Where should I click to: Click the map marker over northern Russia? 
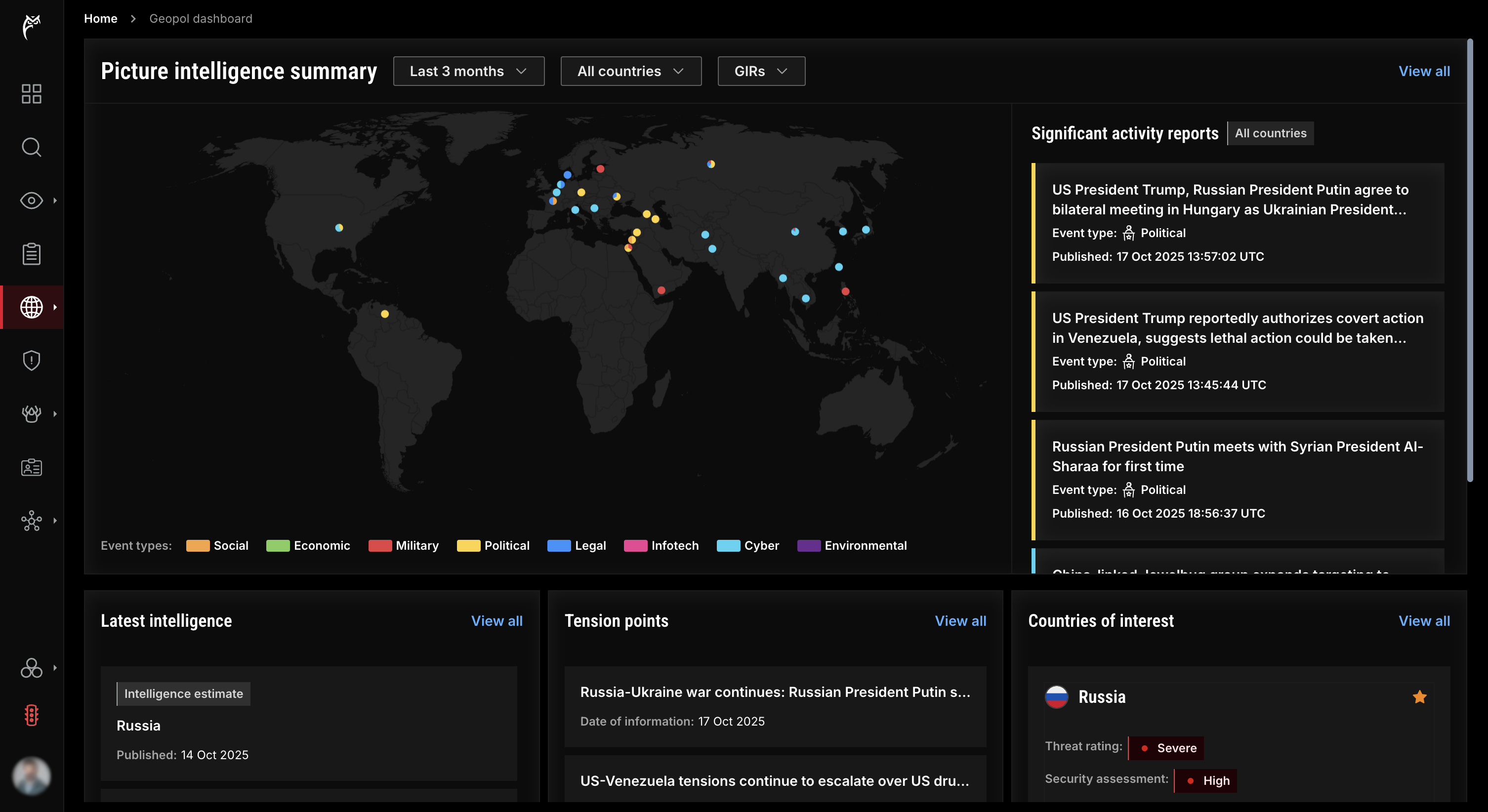pos(711,164)
